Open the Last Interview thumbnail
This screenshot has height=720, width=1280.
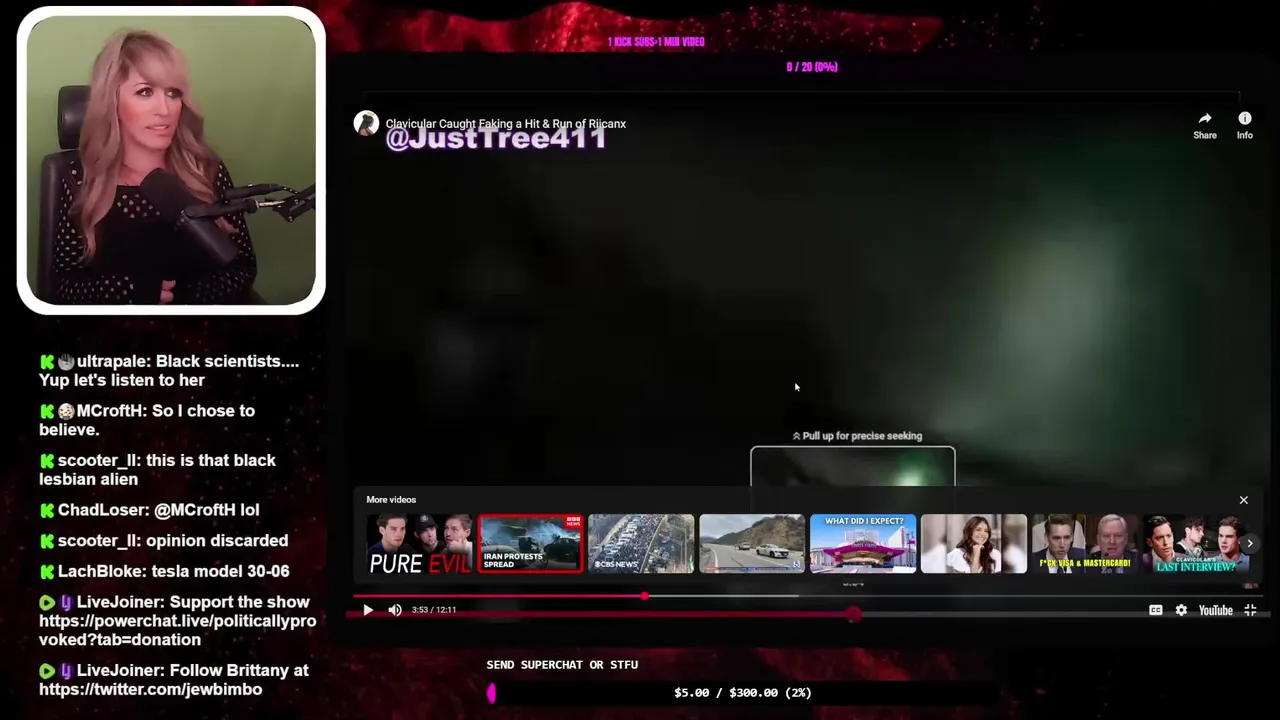pyautogui.click(x=1196, y=544)
